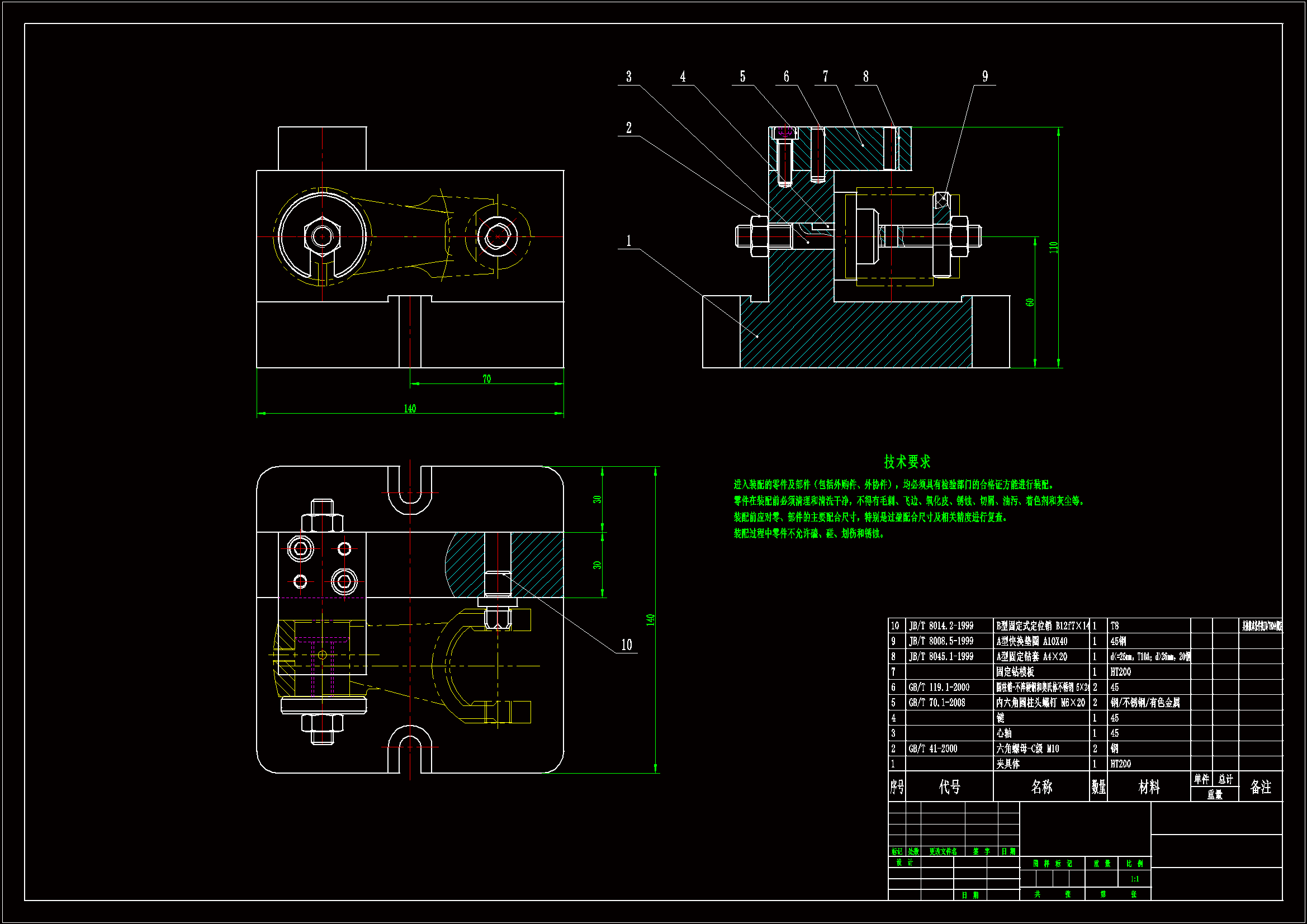Select the vertical 140 dimension beside plan view
1307x924 pixels.
click(x=650, y=619)
